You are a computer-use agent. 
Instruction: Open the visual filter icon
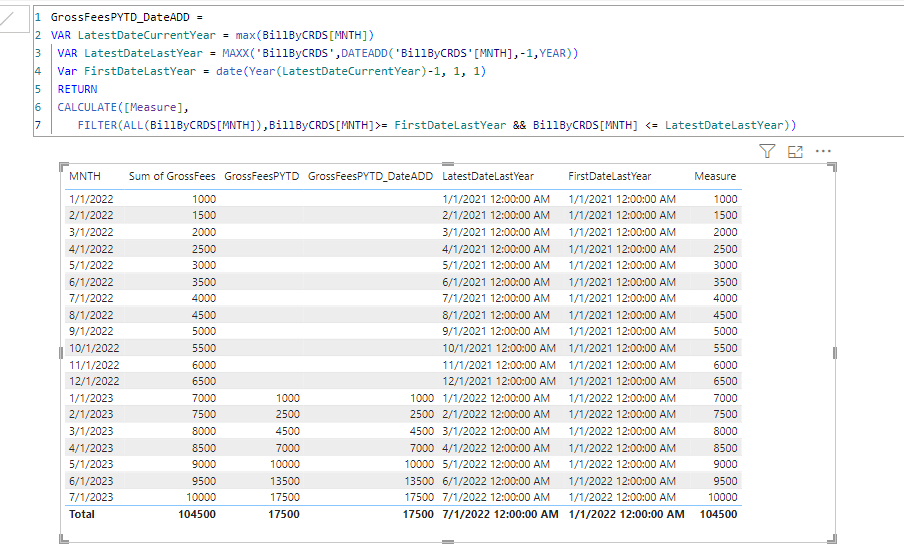pyautogui.click(x=767, y=152)
